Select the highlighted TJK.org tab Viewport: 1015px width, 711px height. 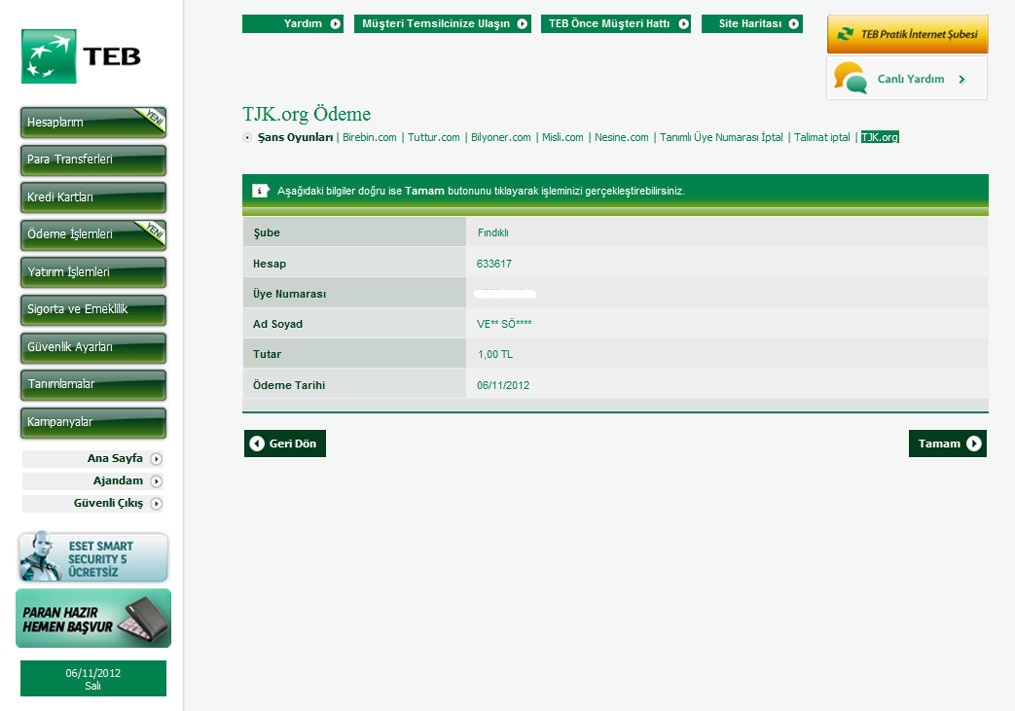(880, 137)
